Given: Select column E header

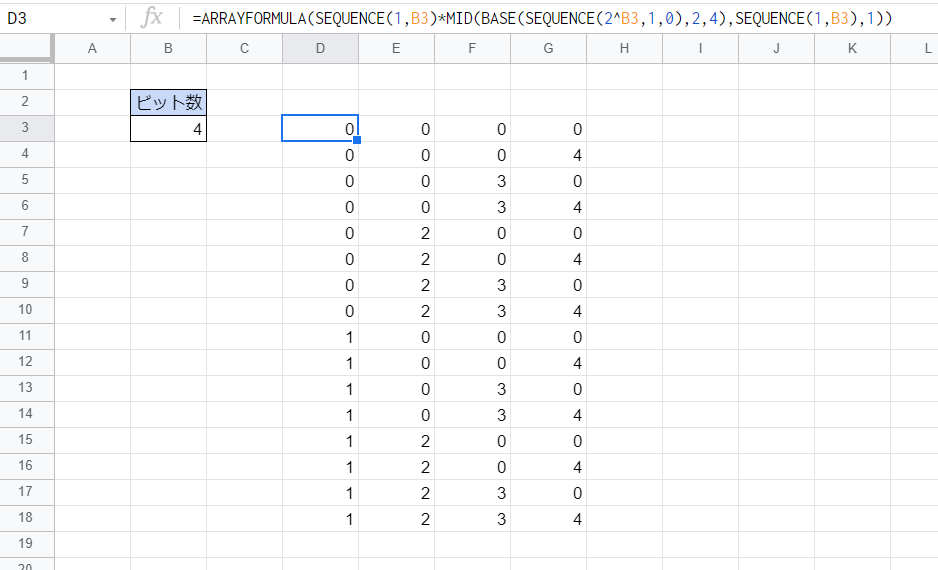Looking at the screenshot, I should [x=396, y=48].
